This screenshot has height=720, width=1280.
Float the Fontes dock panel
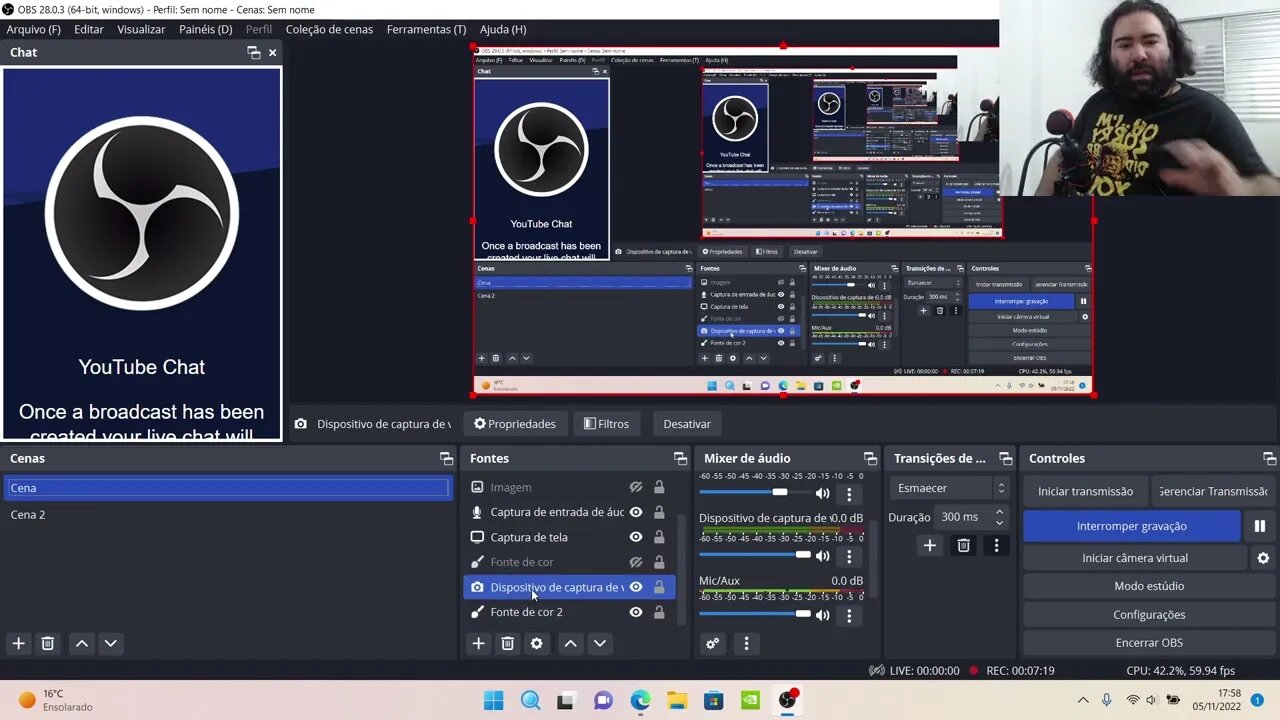(x=680, y=458)
